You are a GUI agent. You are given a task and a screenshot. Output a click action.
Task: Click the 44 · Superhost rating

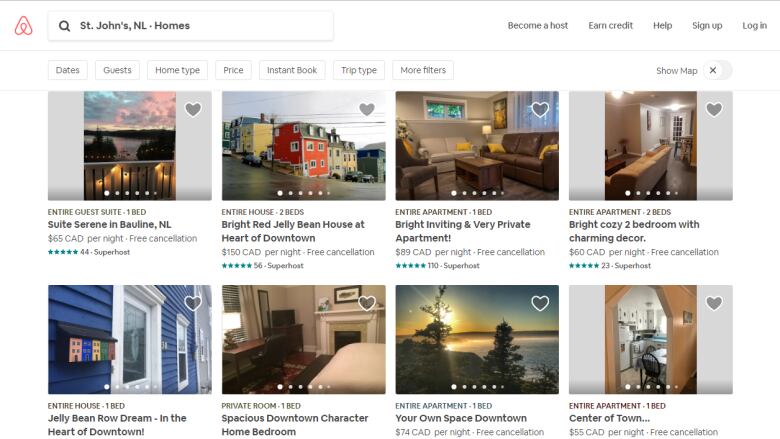89,252
